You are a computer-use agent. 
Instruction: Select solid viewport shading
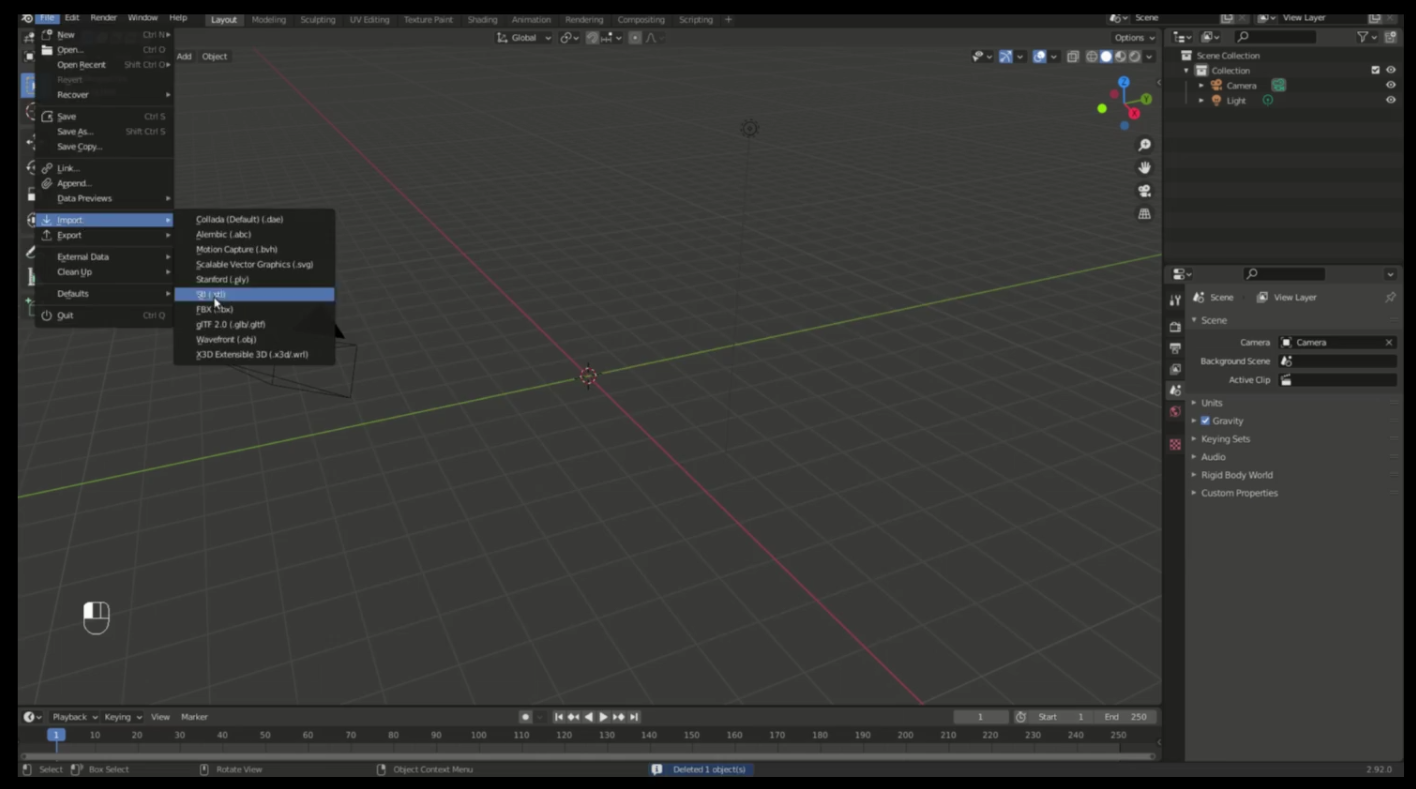[x=1106, y=57]
